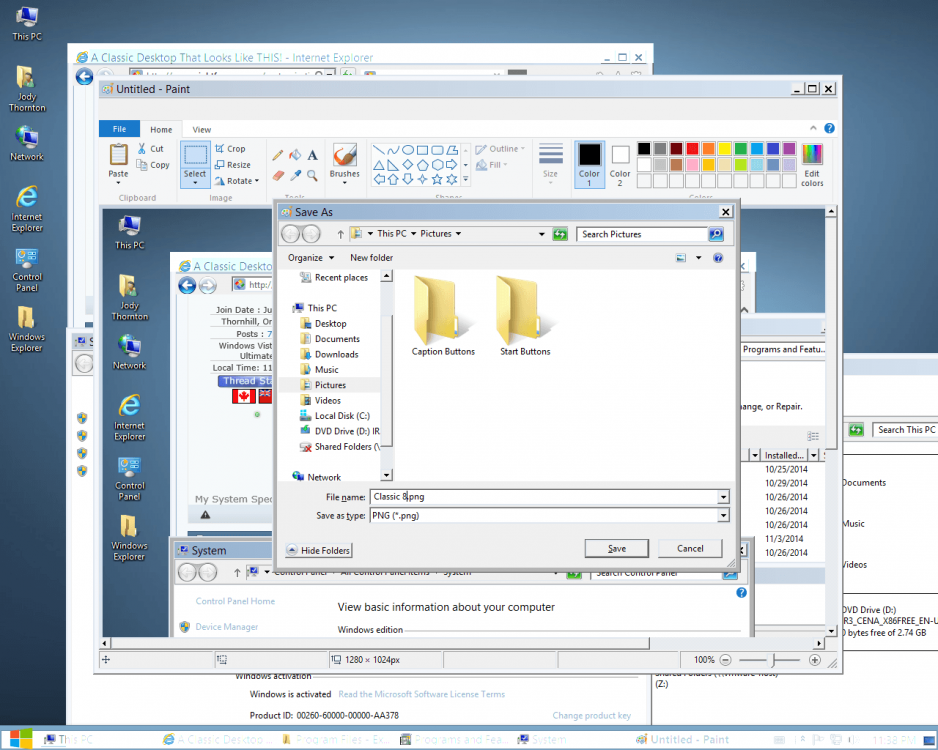Select the Pencil tool in Paint

278,156
